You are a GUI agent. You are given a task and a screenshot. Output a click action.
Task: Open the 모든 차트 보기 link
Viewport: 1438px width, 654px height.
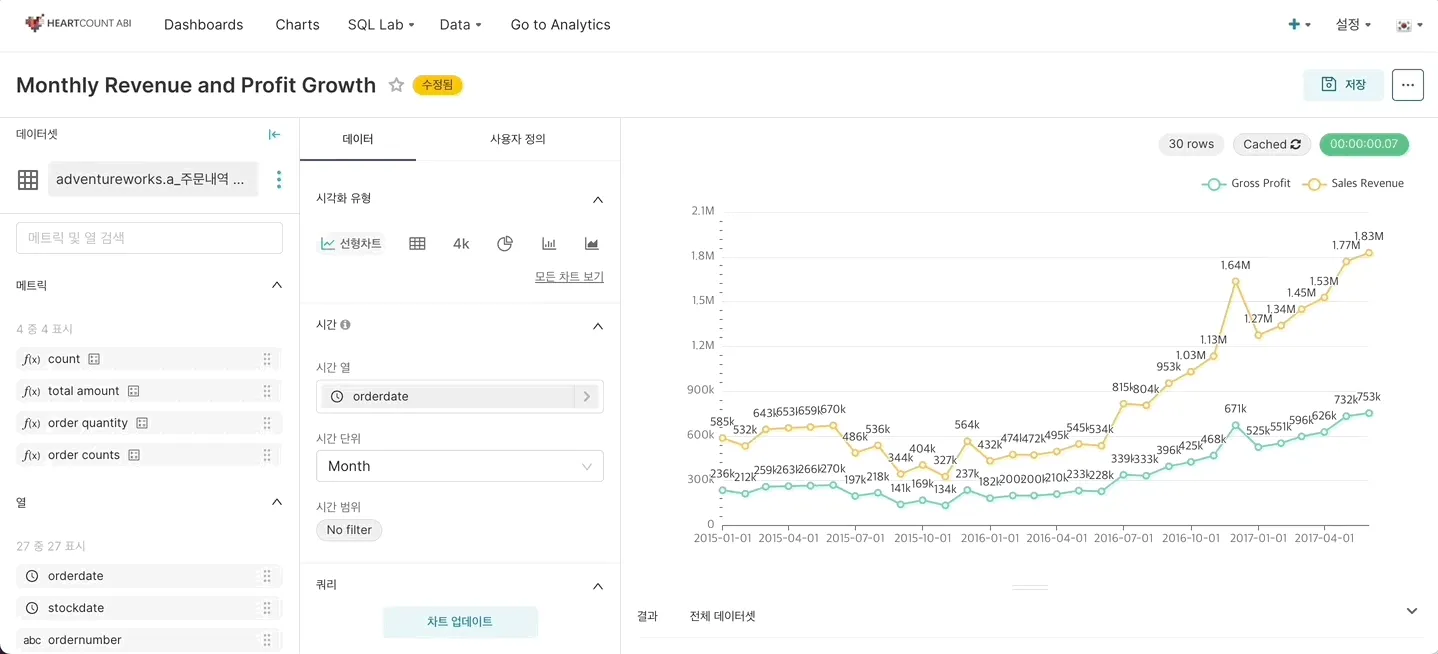(x=569, y=277)
